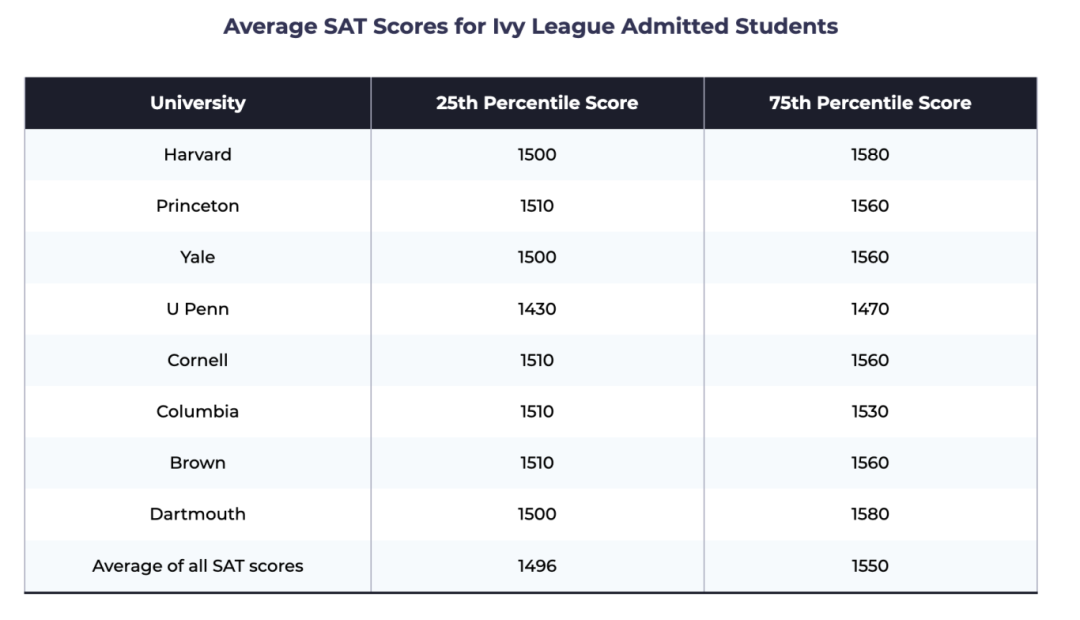1080x620 pixels.
Task: Select the Cornell row label
Action: 197,360
